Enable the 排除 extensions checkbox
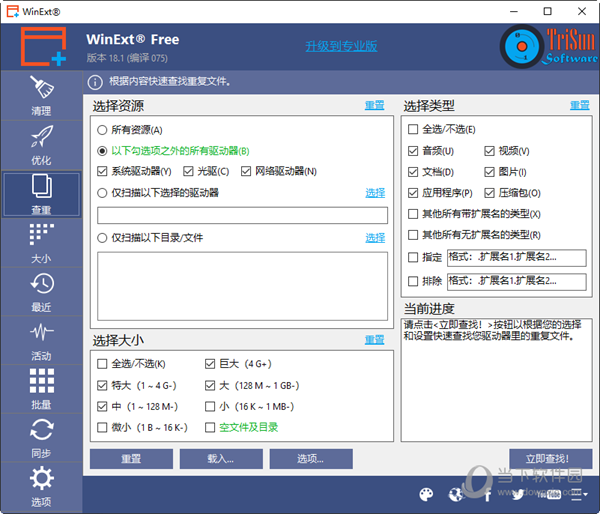The width and height of the screenshot is (600, 514). (x=413, y=281)
